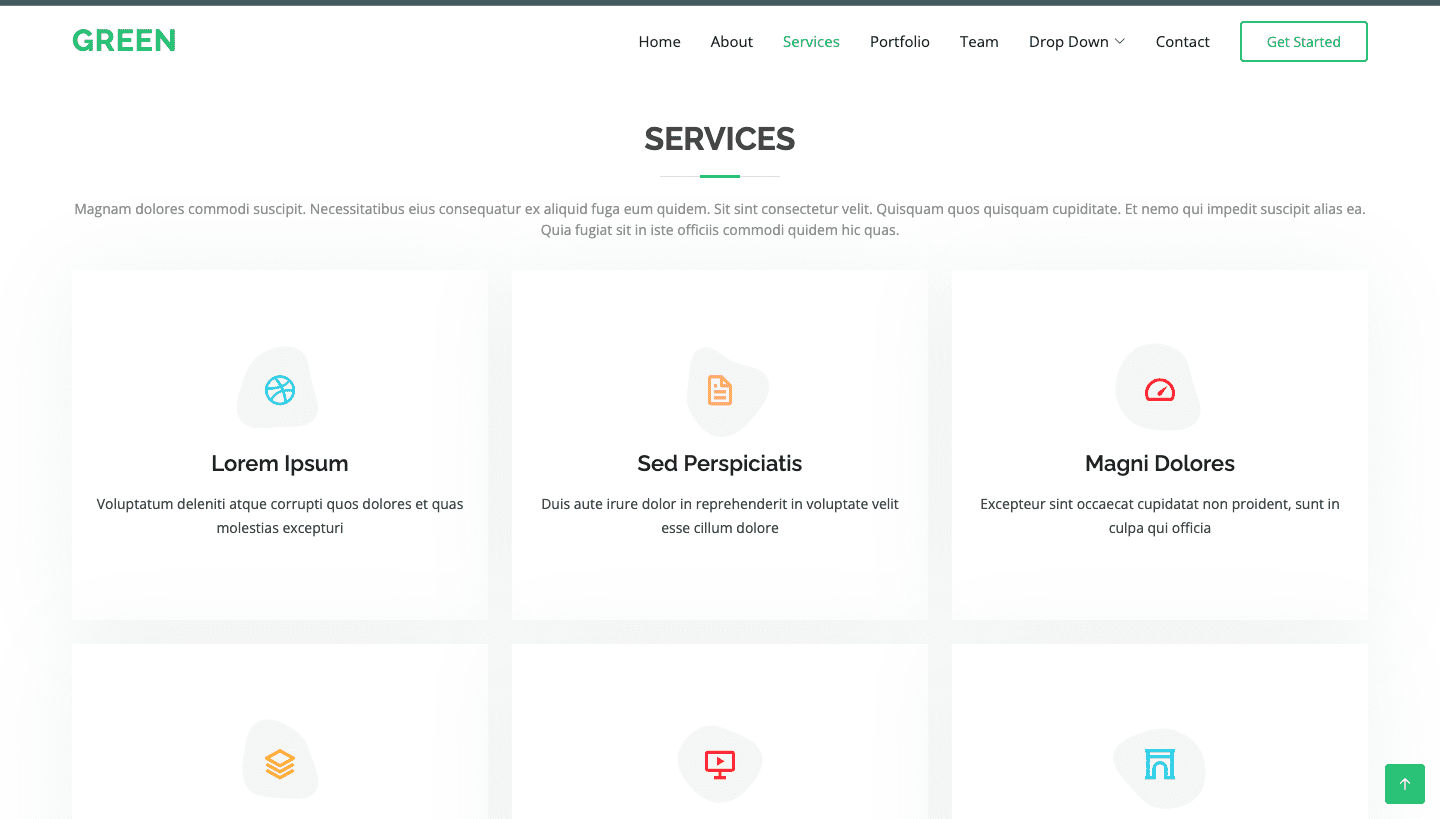Click the blue arch gate icon
This screenshot has height=819, width=1440.
click(1160, 765)
